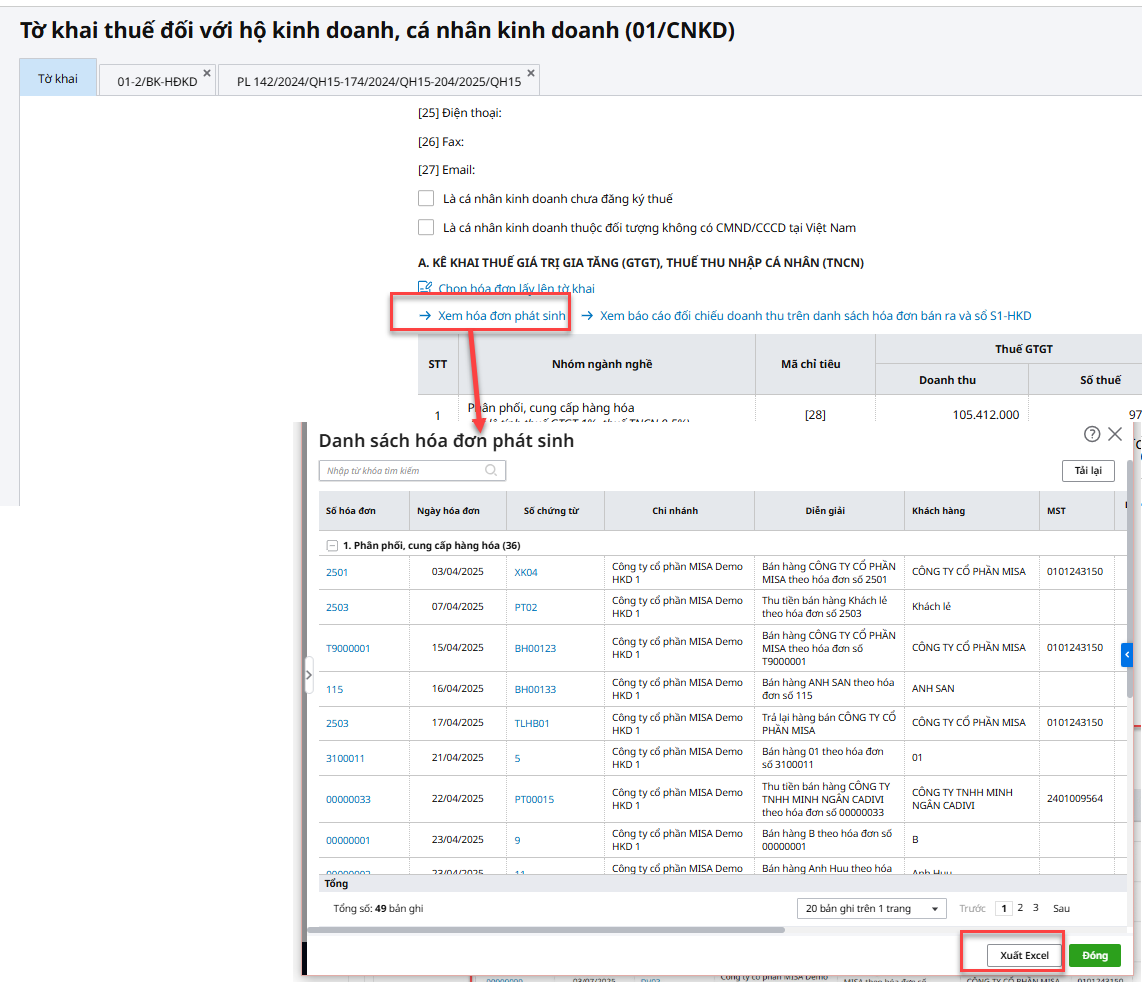Tick the 'không có CMND/CCCD tại Việt Nam' checkbox

coord(426,228)
